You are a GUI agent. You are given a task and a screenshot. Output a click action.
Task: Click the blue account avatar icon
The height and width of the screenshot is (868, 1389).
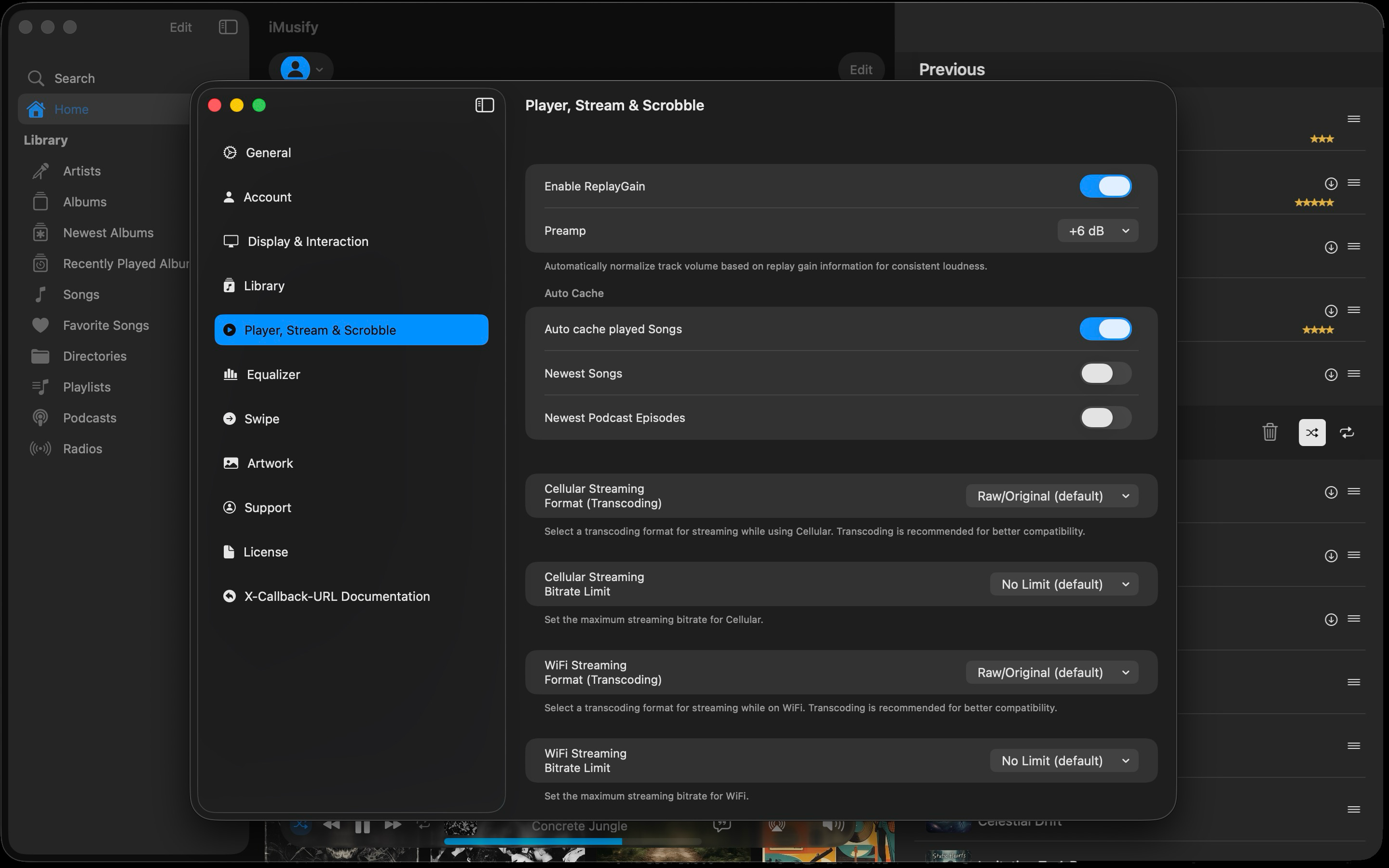(x=295, y=69)
